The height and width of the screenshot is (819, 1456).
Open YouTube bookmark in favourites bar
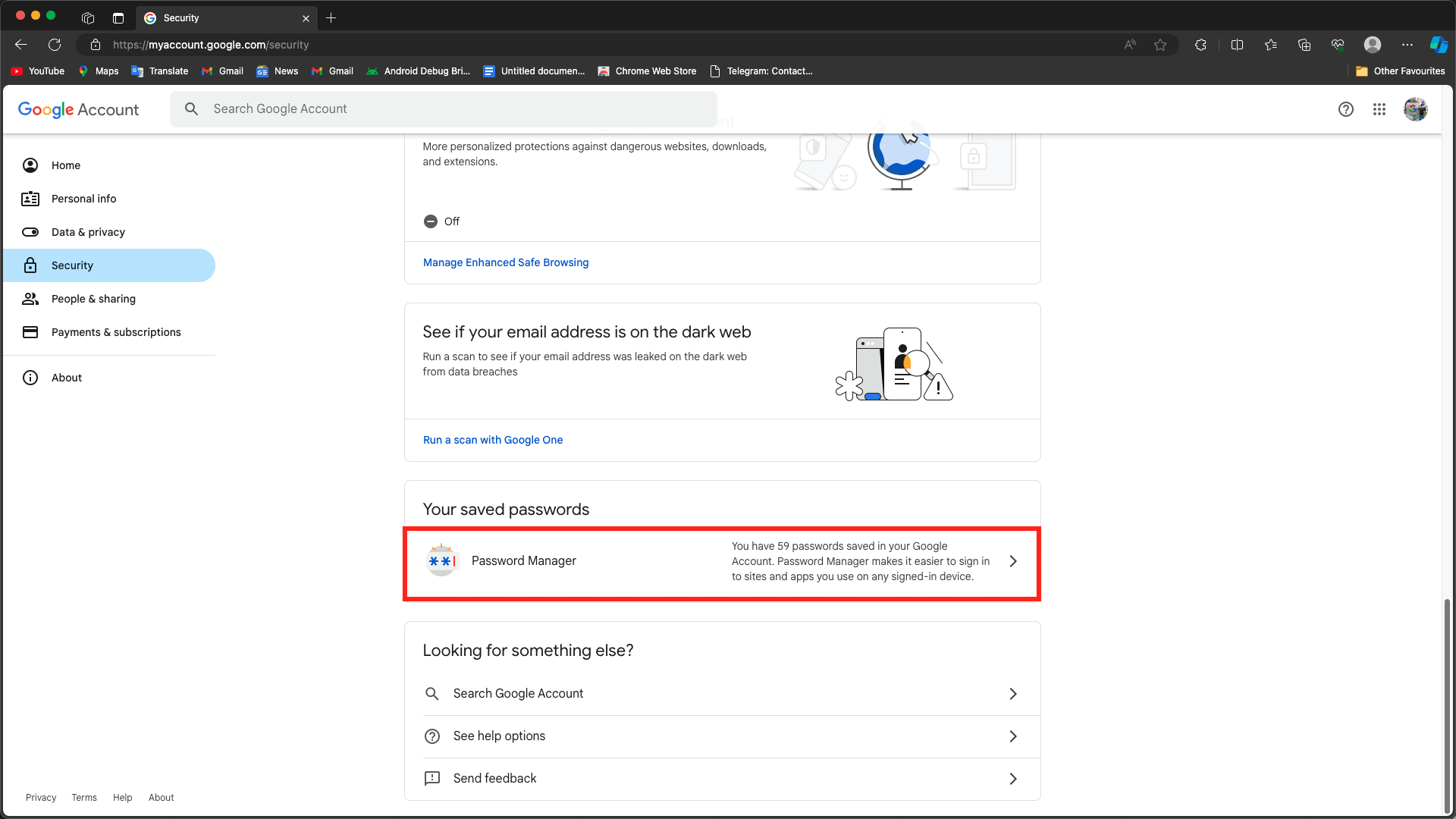38,71
